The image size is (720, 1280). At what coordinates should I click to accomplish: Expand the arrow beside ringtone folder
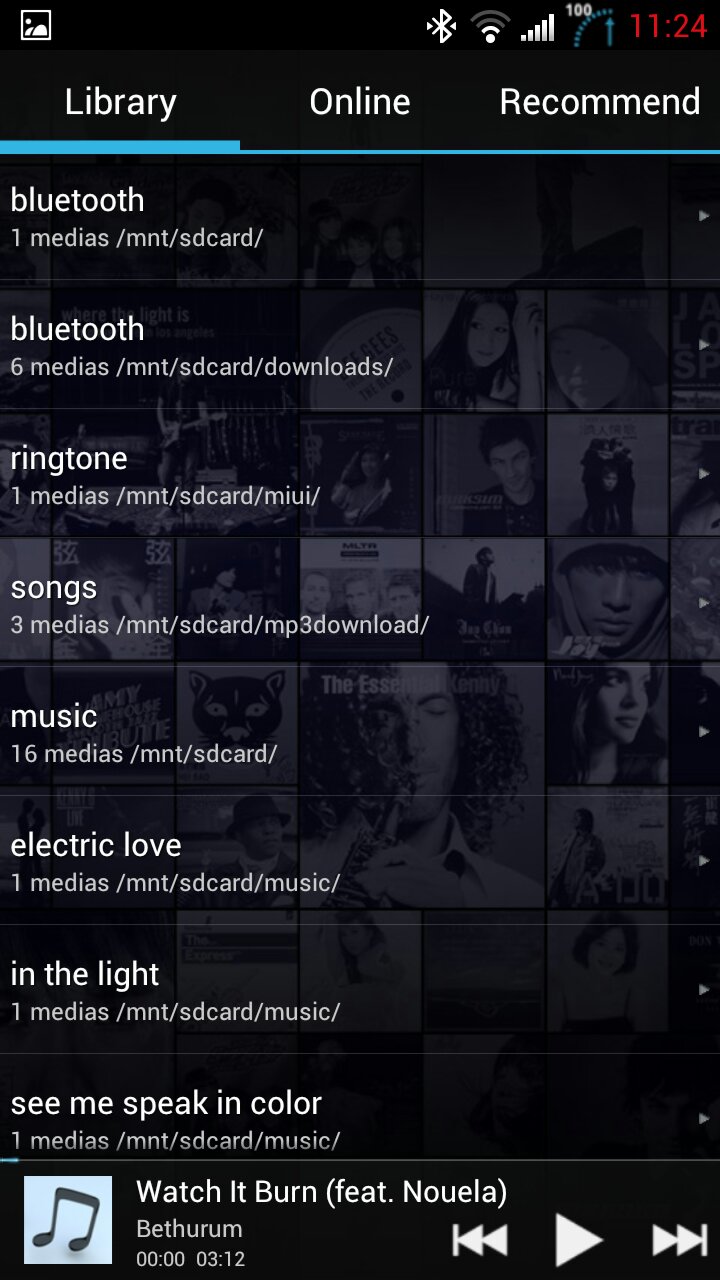pos(704,474)
